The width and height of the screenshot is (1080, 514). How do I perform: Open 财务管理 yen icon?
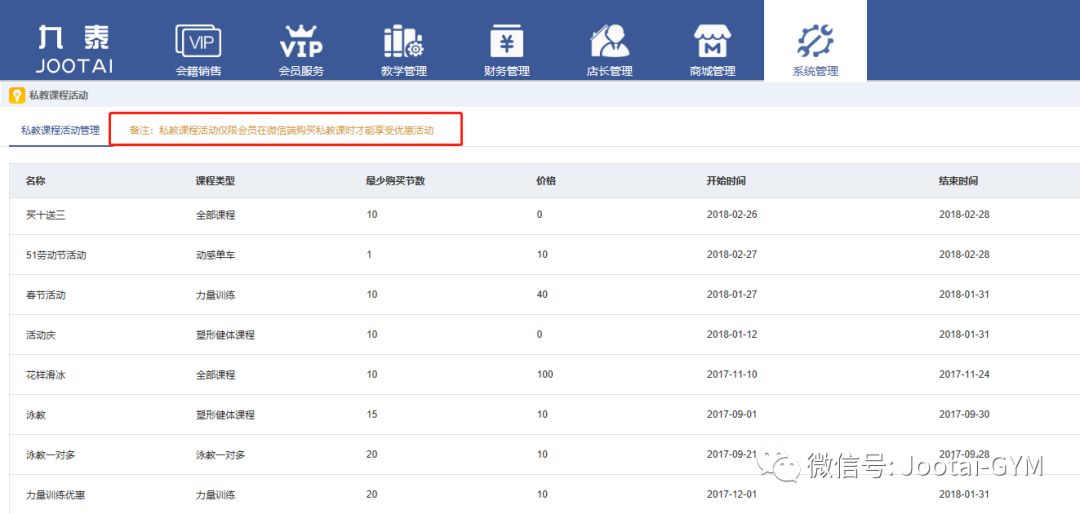tap(507, 41)
